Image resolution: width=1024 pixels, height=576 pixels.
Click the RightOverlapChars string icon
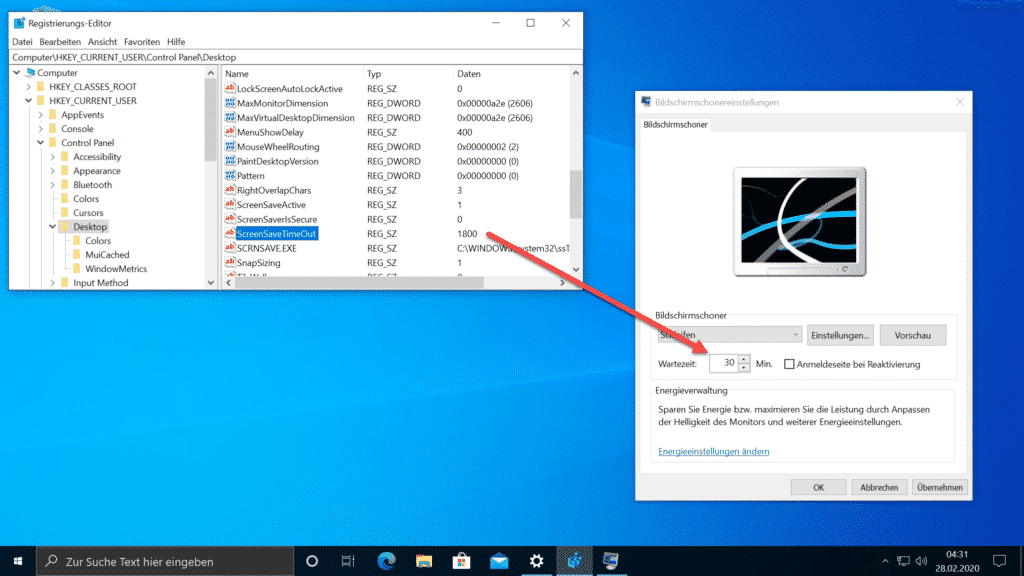tap(229, 190)
